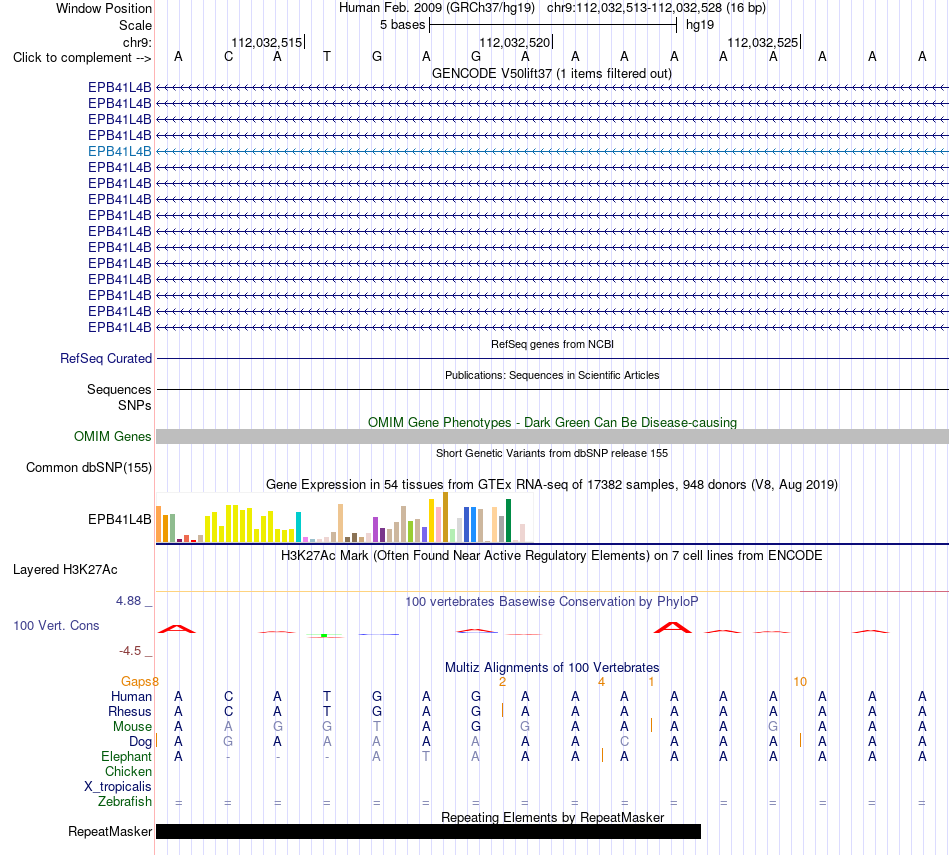Select the 'Dog' alignment row label
The width and height of the screenshot is (950, 855).
[x=140, y=741]
